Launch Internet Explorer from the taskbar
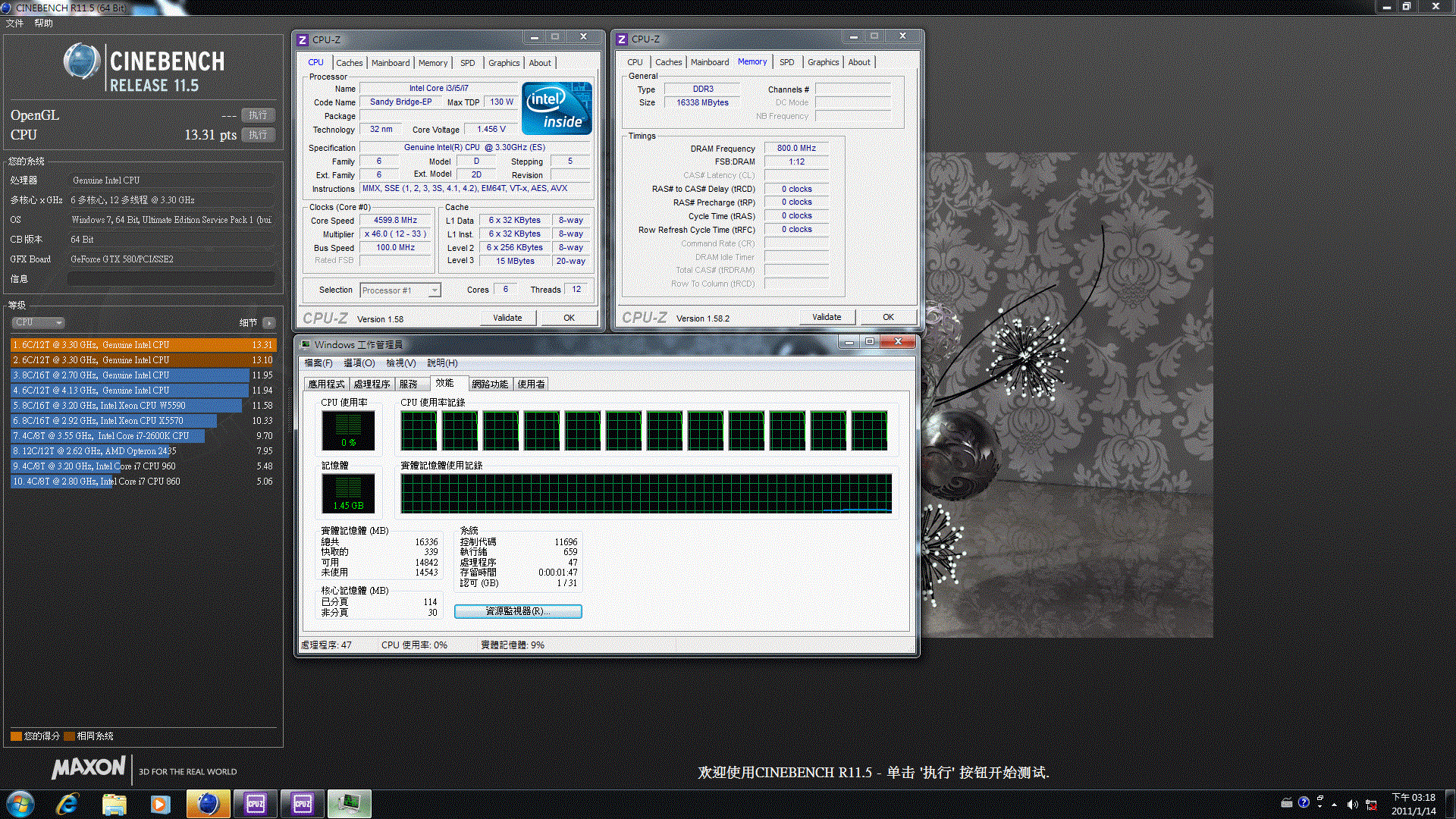Viewport: 1456px width, 819px height. (67, 804)
